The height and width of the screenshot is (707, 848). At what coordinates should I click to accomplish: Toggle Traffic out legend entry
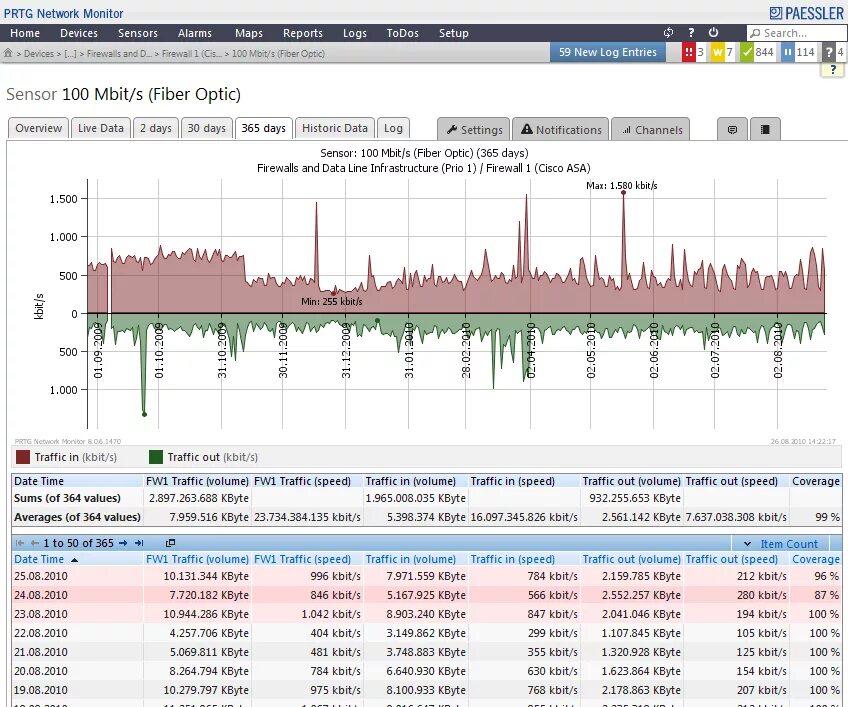pyautogui.click(x=203, y=457)
